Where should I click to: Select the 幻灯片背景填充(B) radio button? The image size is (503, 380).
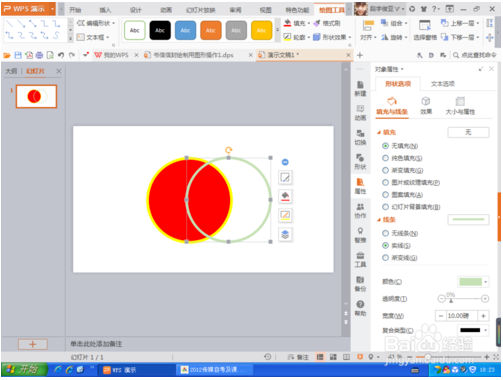(x=385, y=207)
